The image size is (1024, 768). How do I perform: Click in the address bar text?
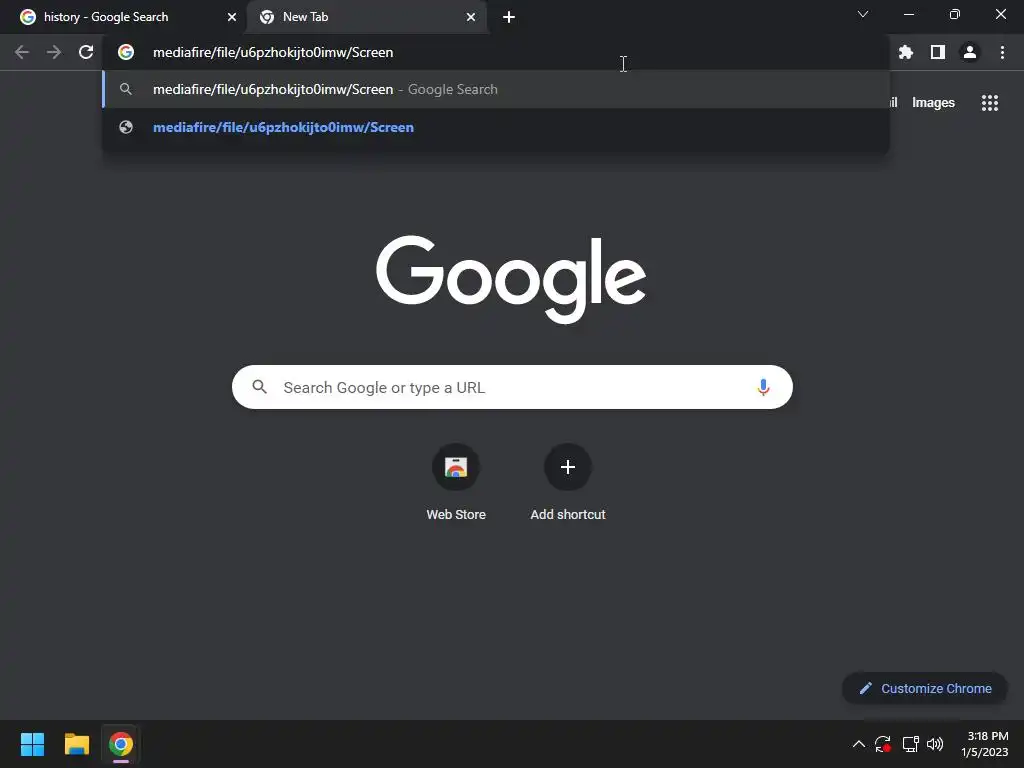(273, 52)
